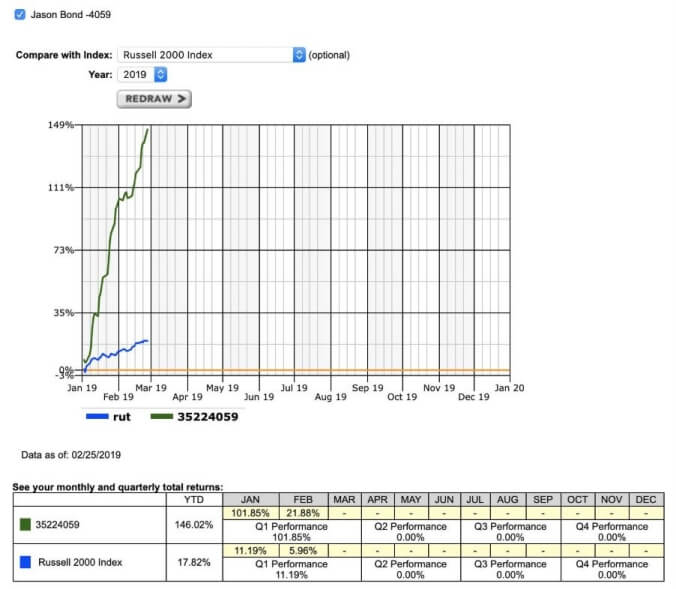
Task: Click the end of the blue rut line
Action: 148,341
